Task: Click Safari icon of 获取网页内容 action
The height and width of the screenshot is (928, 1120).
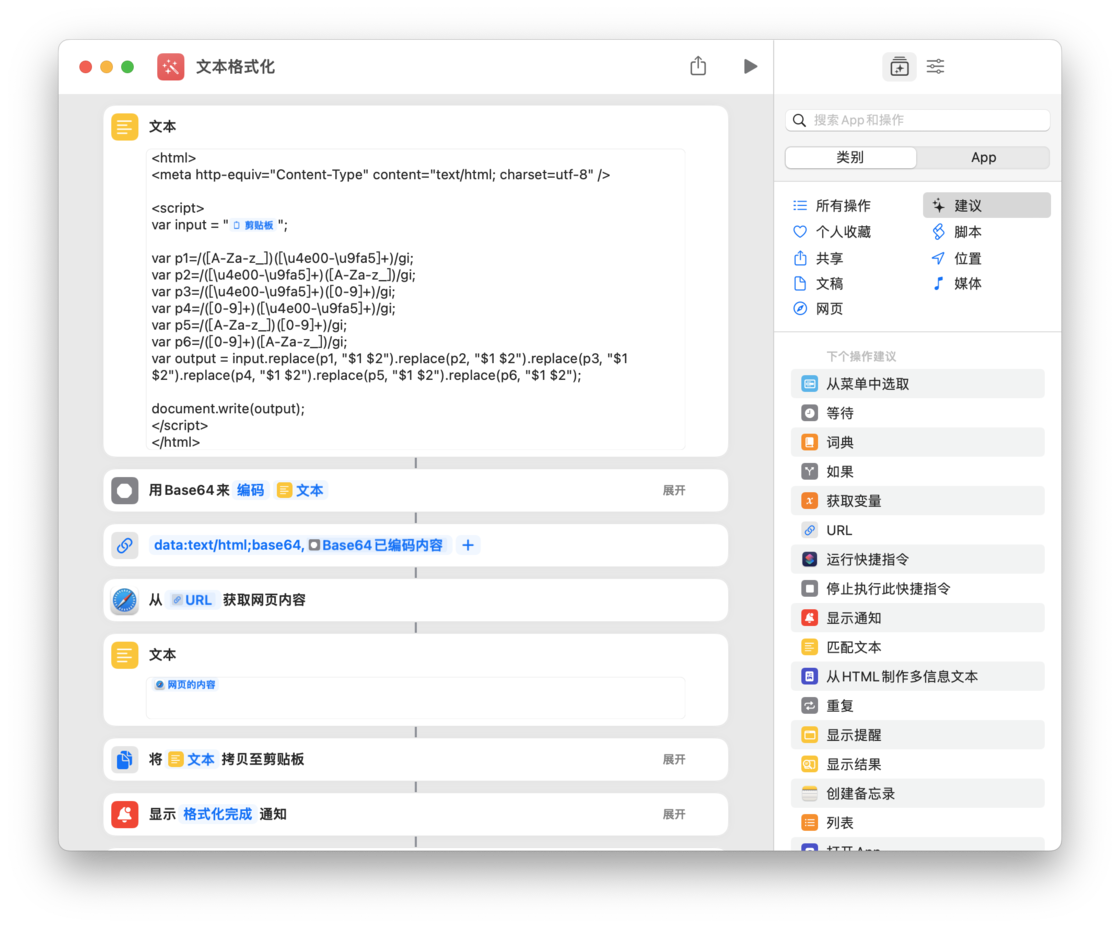Action: coord(124,600)
